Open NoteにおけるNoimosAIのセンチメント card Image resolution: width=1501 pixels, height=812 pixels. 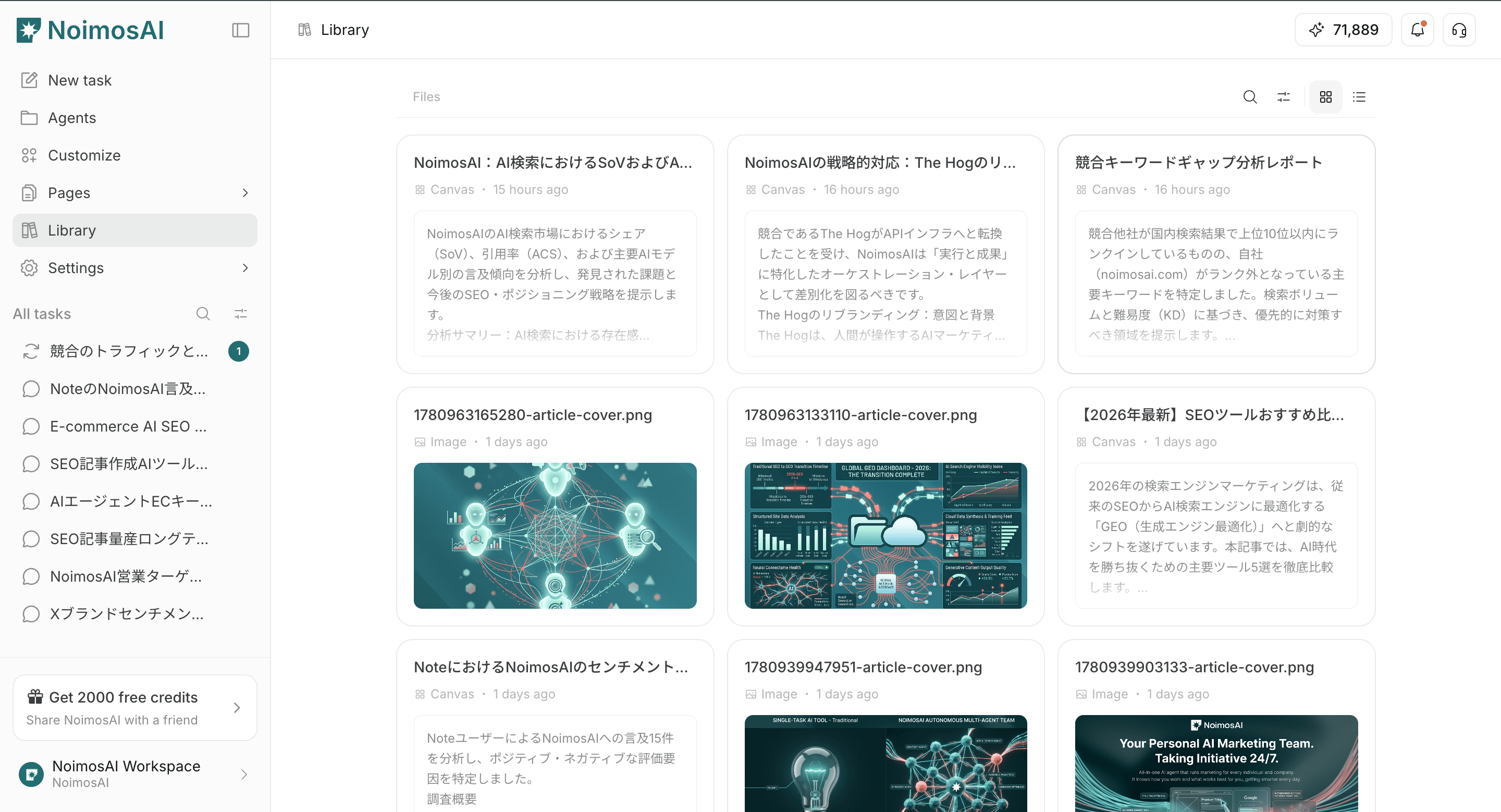(555, 726)
